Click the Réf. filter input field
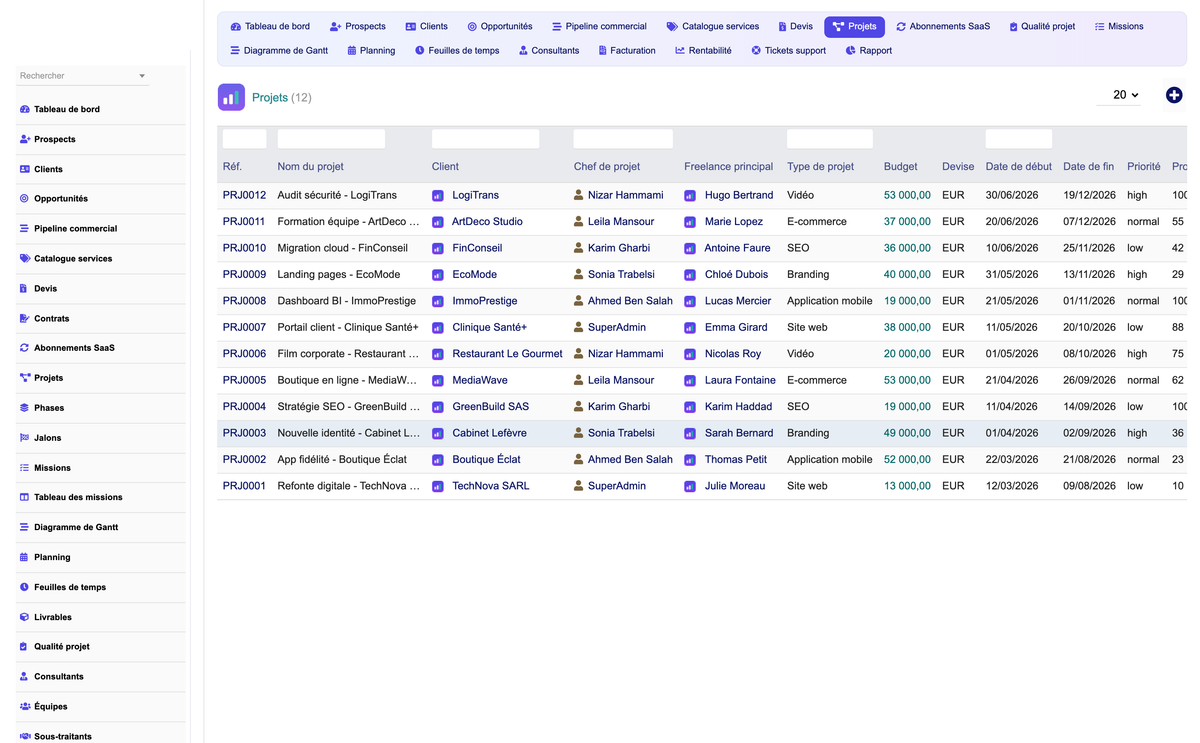 click(245, 139)
